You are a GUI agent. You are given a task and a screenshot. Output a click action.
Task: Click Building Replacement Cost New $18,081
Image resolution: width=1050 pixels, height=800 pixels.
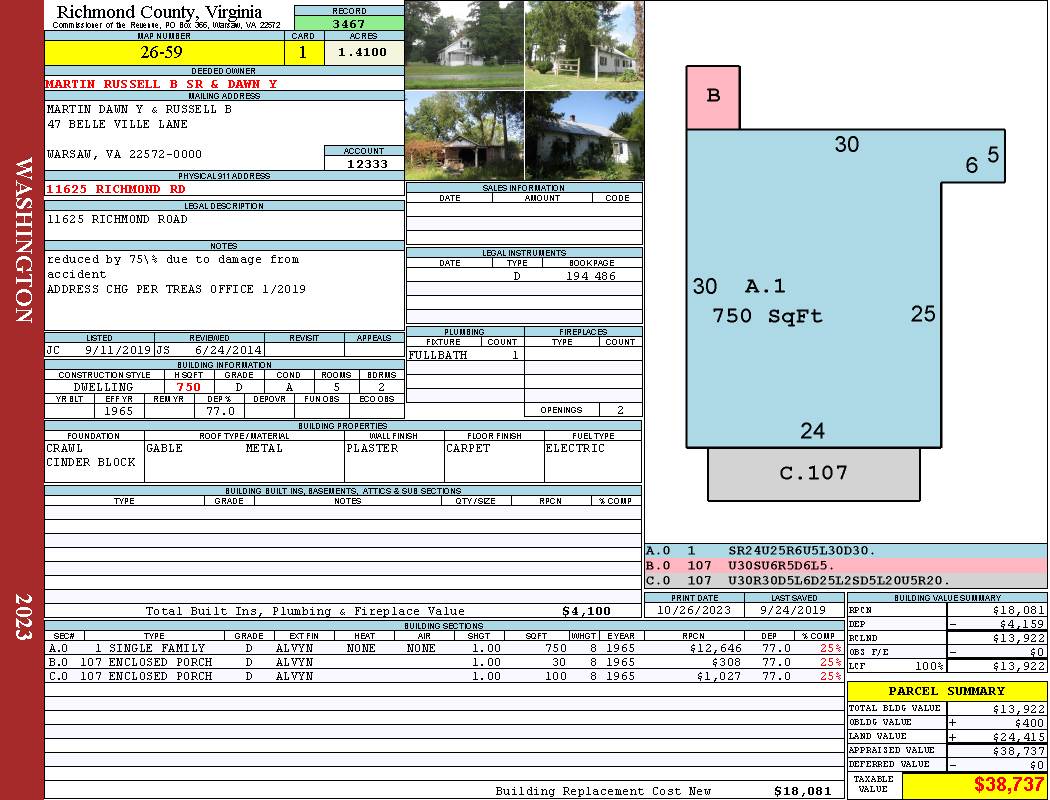pyautogui.click(x=802, y=791)
